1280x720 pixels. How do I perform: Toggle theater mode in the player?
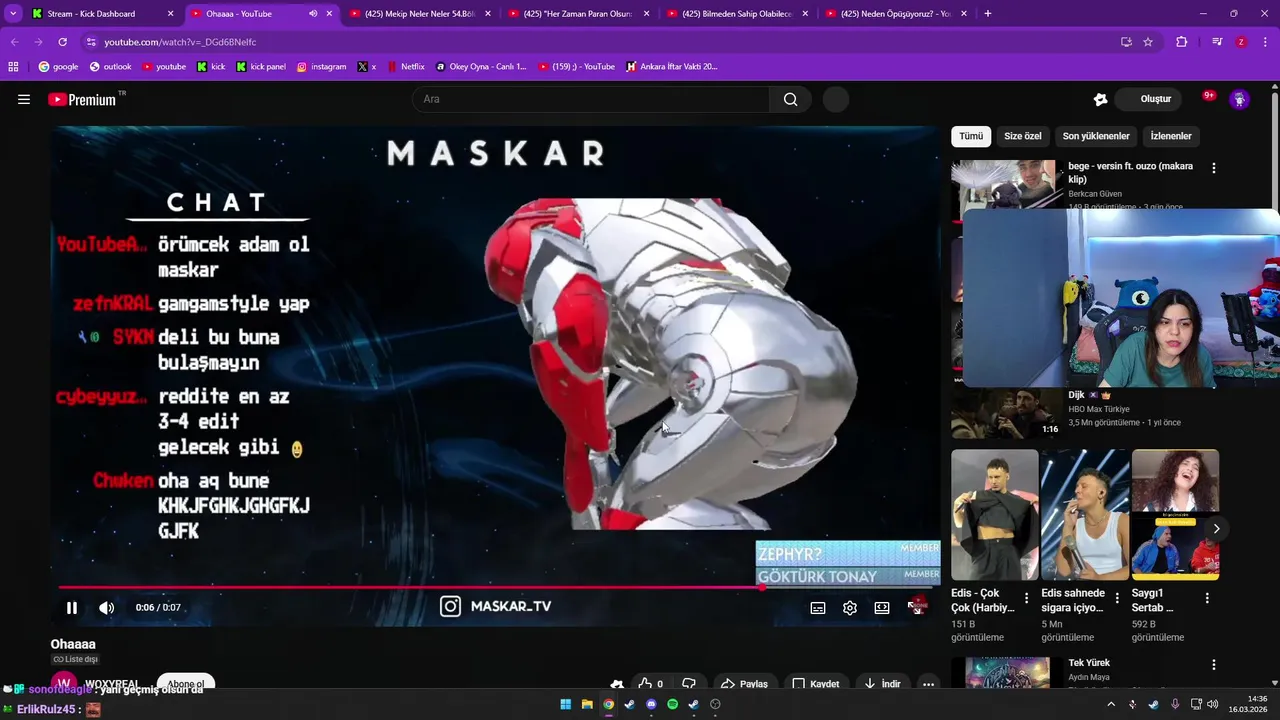882,608
